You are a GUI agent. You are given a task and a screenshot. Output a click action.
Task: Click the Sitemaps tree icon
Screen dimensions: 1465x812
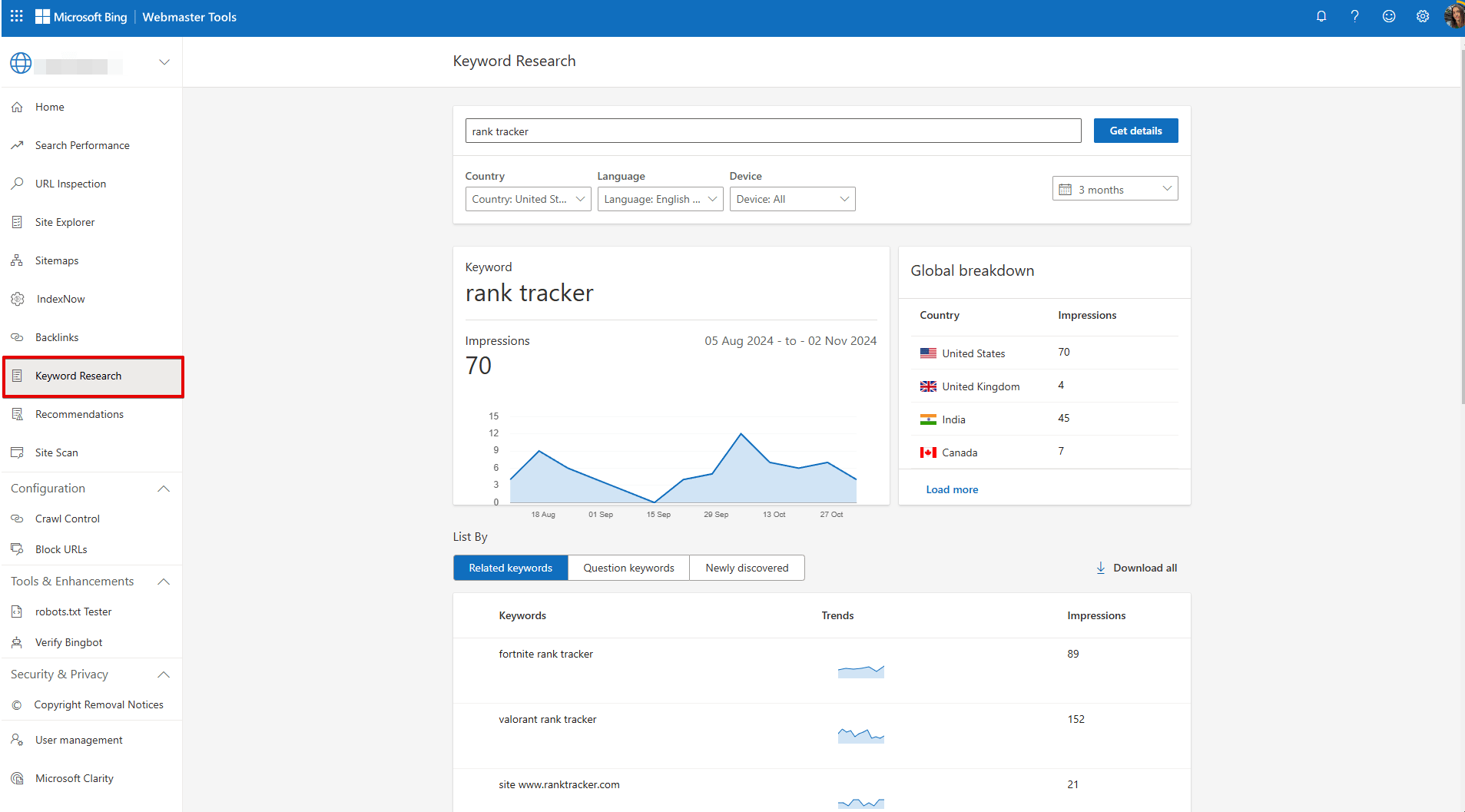point(17,260)
